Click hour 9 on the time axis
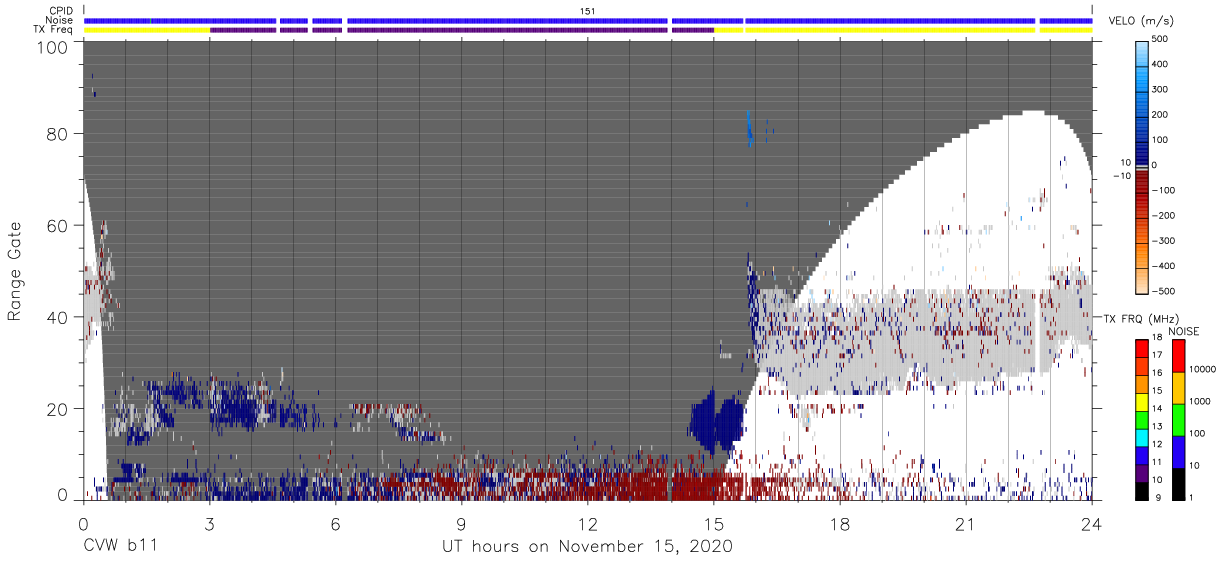1228x567 pixels. pos(461,523)
